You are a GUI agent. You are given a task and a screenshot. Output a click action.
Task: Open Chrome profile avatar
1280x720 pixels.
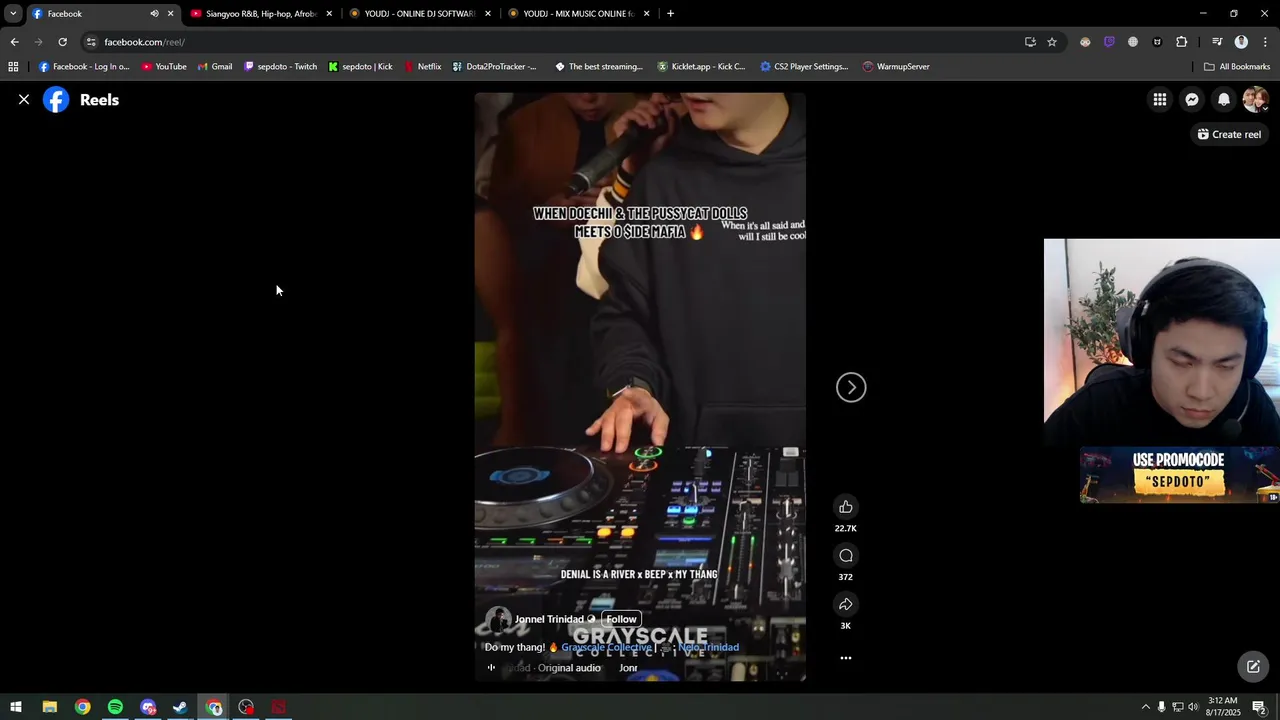point(1241,42)
